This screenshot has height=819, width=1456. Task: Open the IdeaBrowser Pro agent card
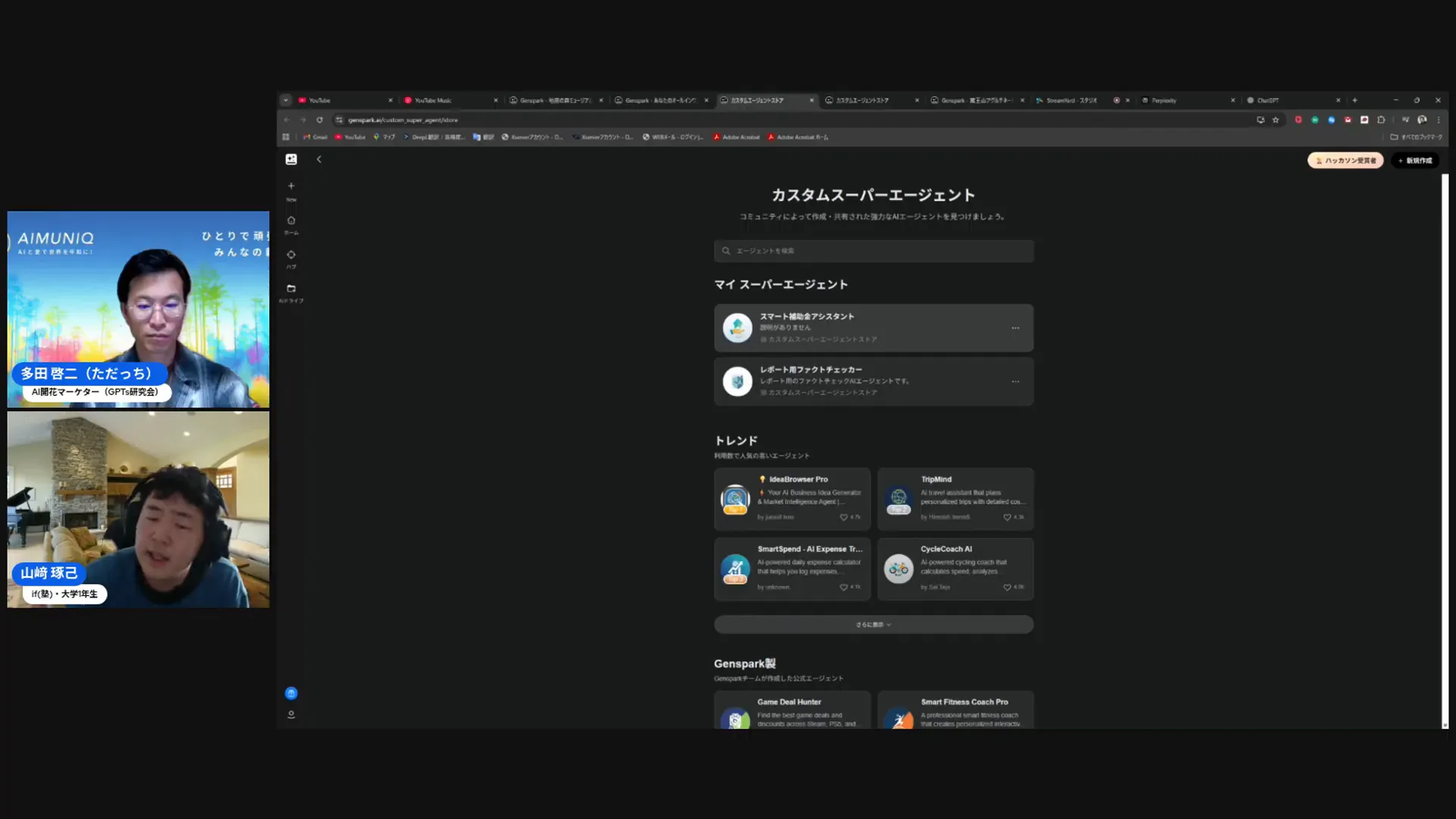[x=792, y=498]
